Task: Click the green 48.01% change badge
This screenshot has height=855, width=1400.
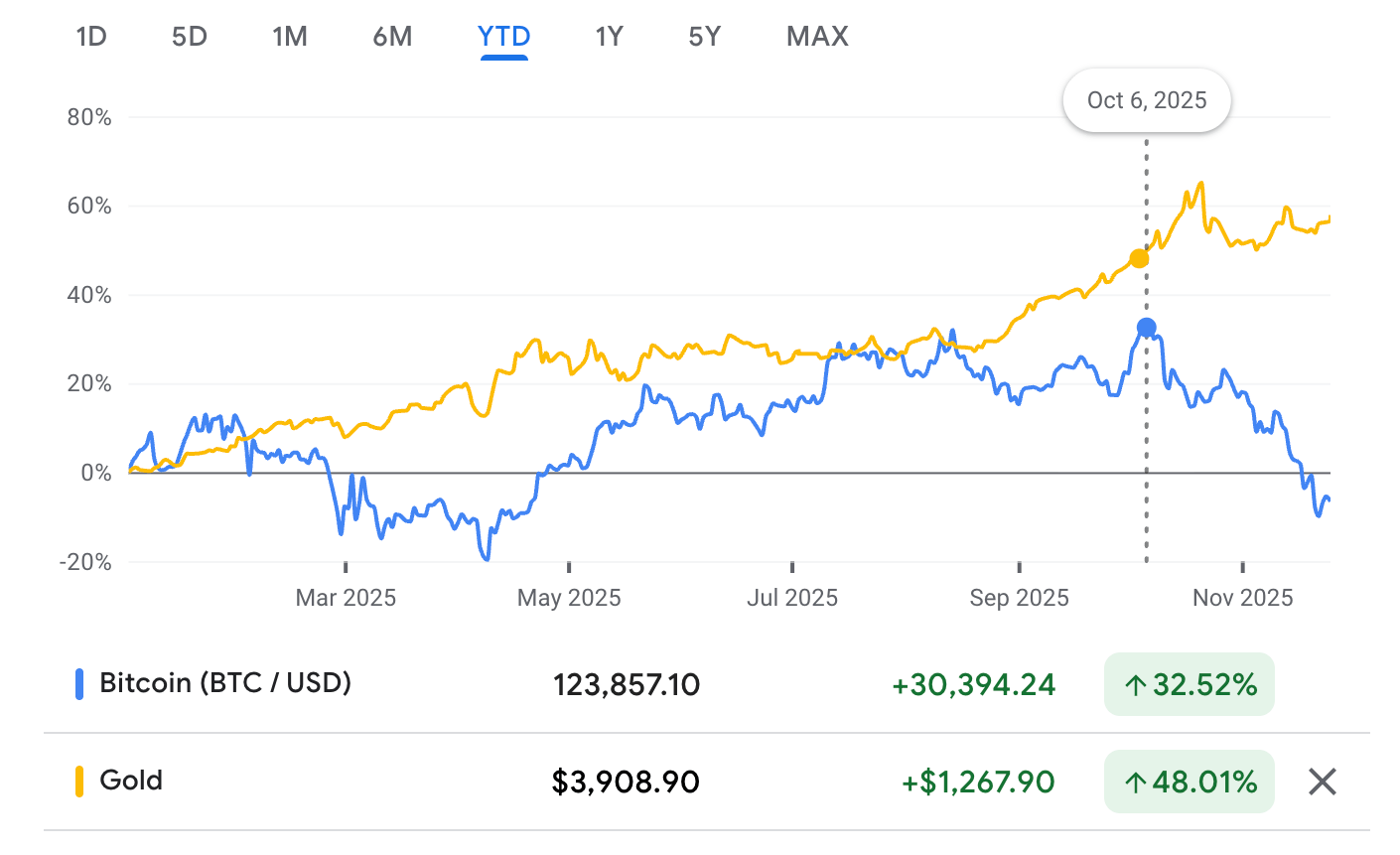Action: point(1189,782)
